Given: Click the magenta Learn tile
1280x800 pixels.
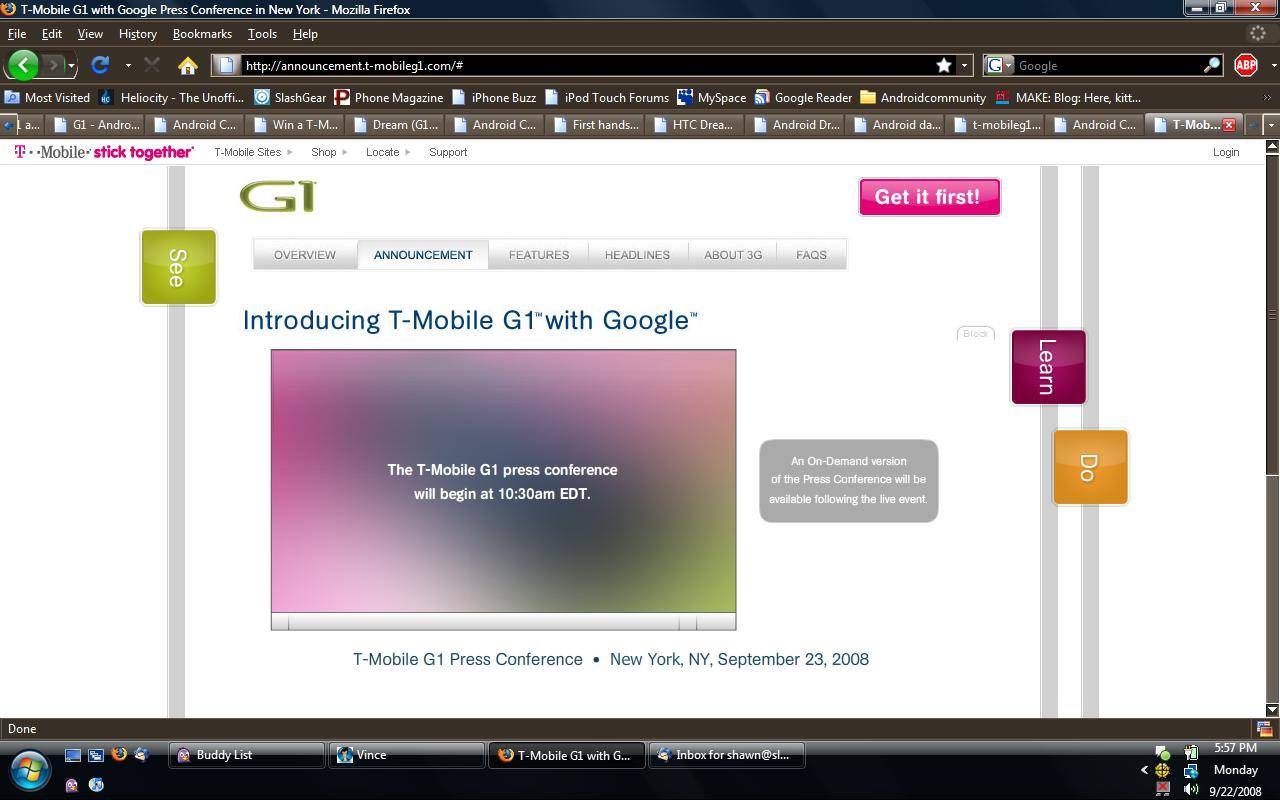Looking at the screenshot, I should [x=1048, y=367].
